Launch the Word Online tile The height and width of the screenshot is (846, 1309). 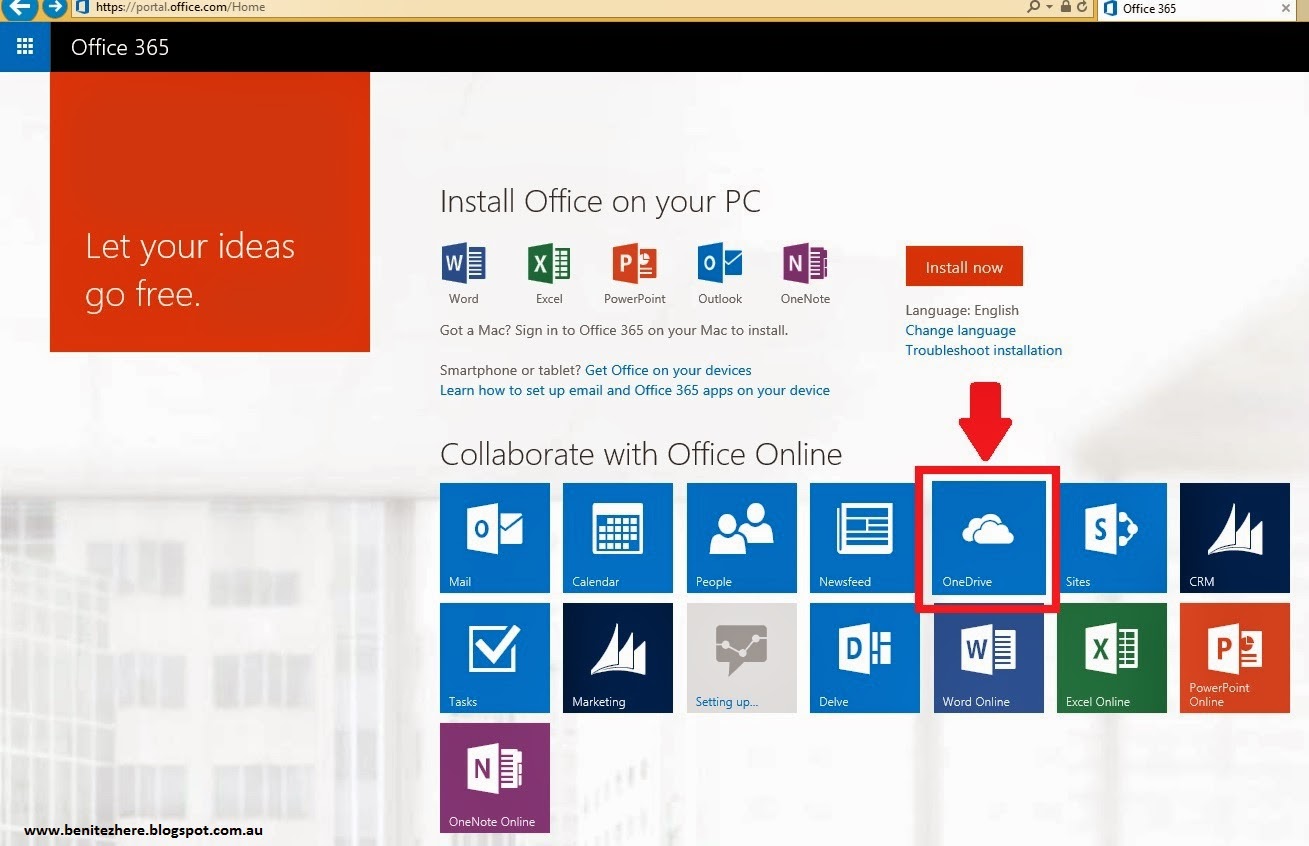click(x=988, y=658)
